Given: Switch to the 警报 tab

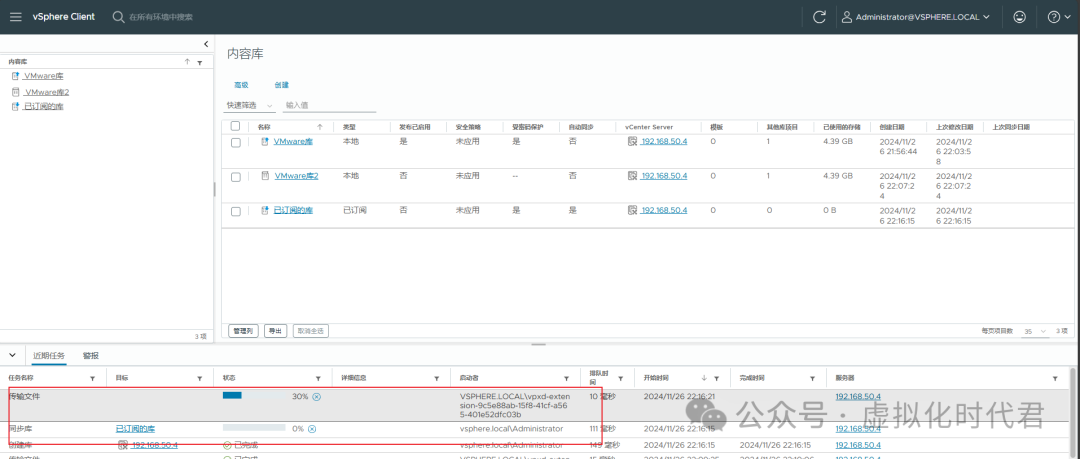Looking at the screenshot, I should [x=91, y=356].
